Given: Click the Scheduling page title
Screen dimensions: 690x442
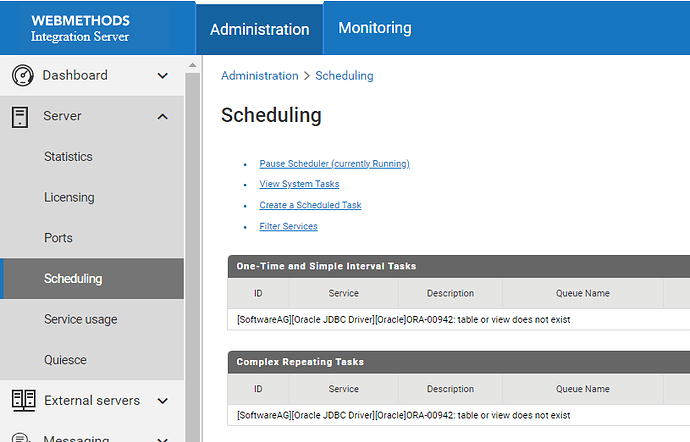Looking at the screenshot, I should [271, 116].
